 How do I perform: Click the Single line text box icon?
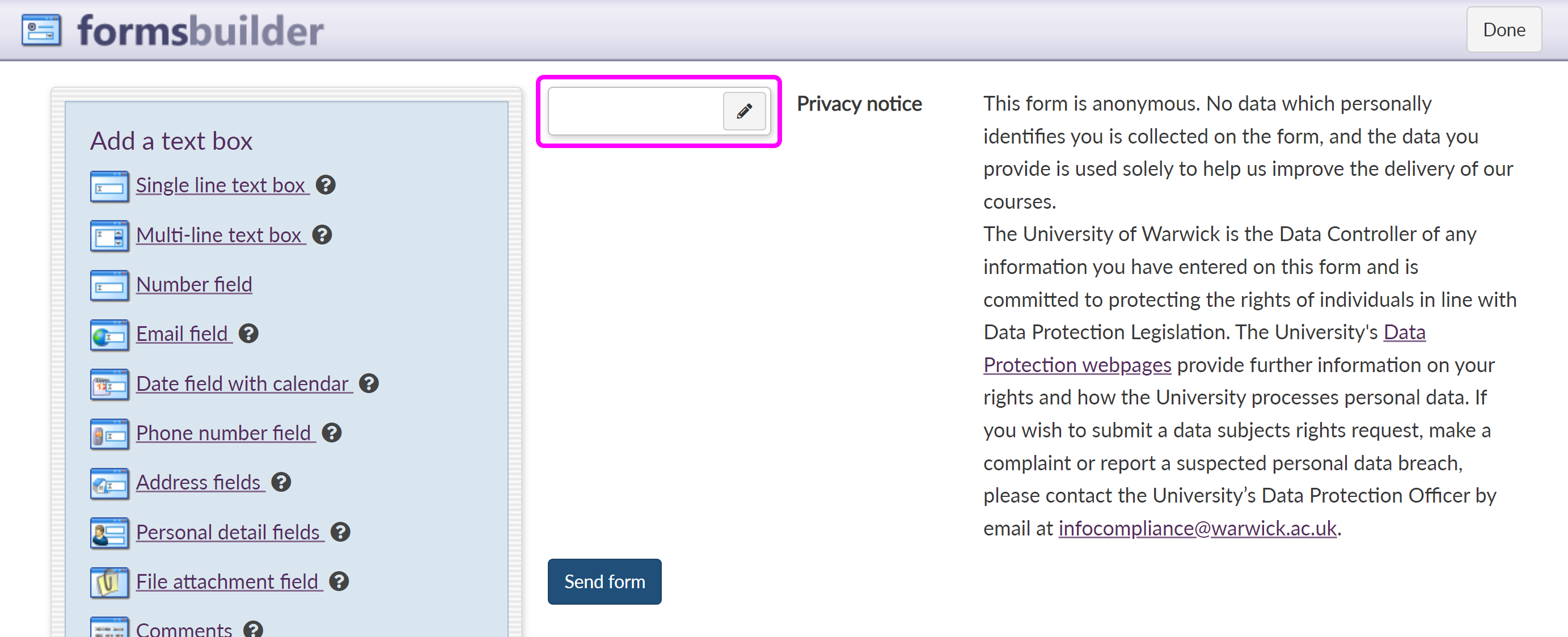tap(109, 185)
